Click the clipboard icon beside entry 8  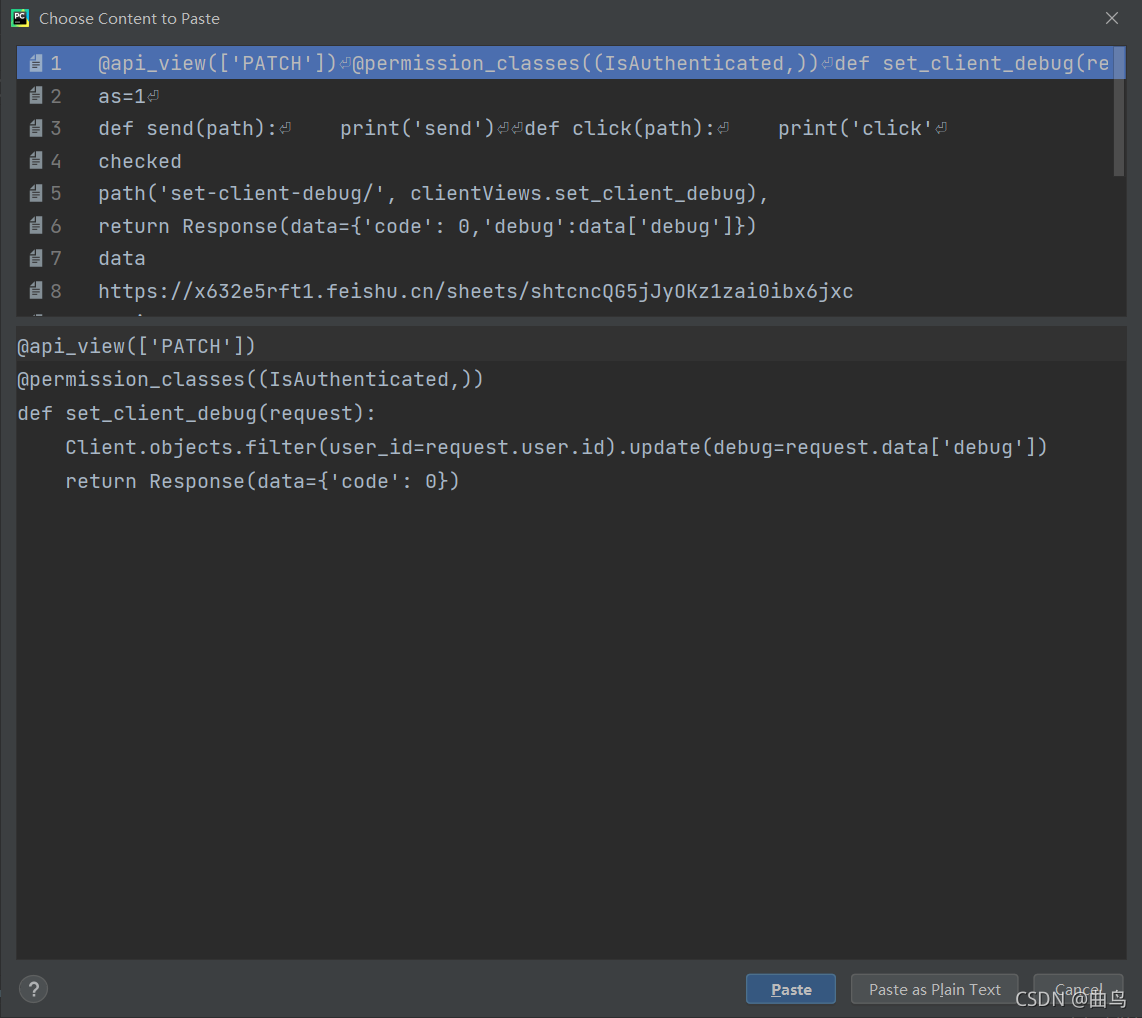click(36, 291)
